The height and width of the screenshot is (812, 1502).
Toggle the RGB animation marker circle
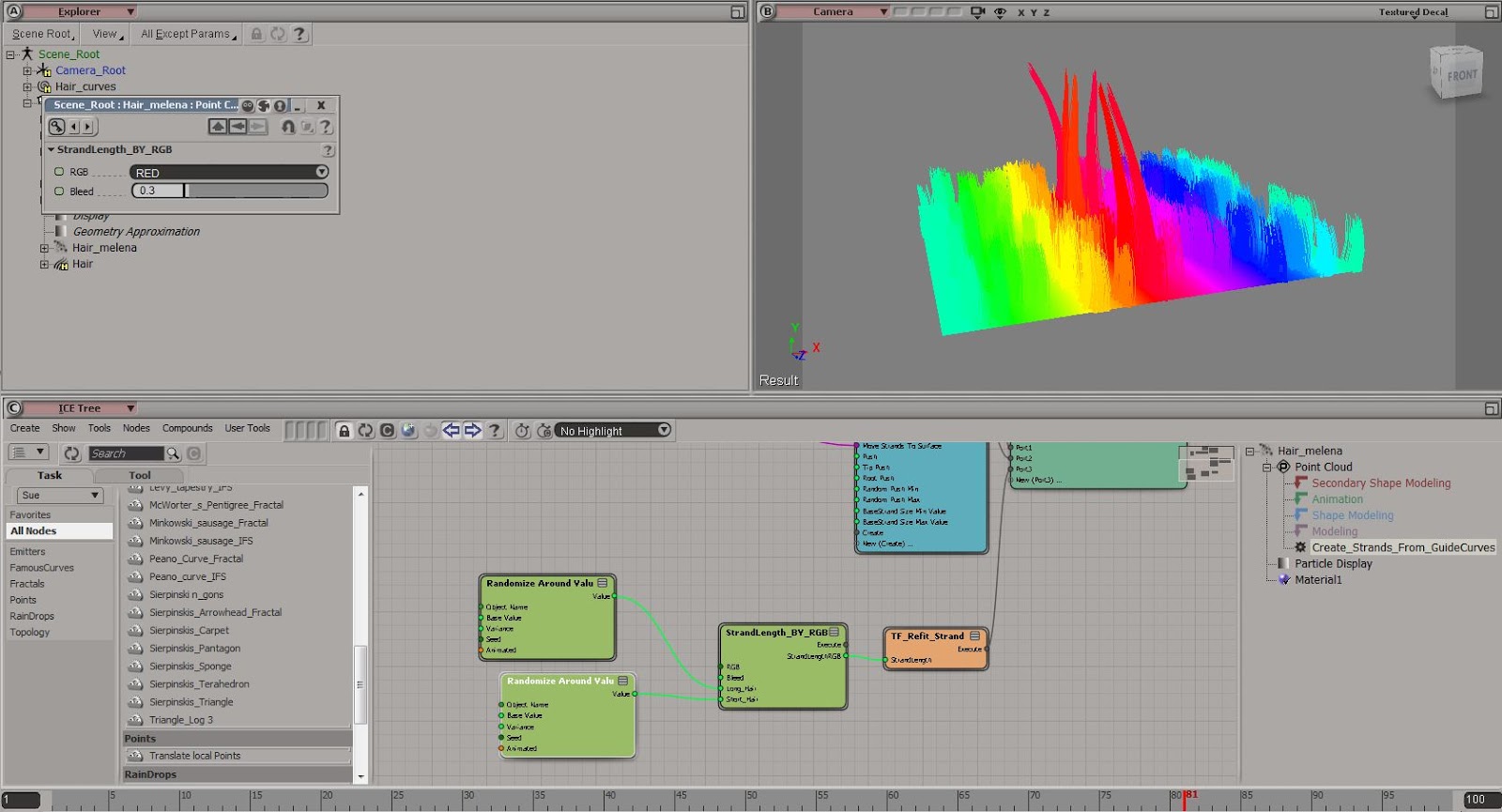click(x=59, y=172)
